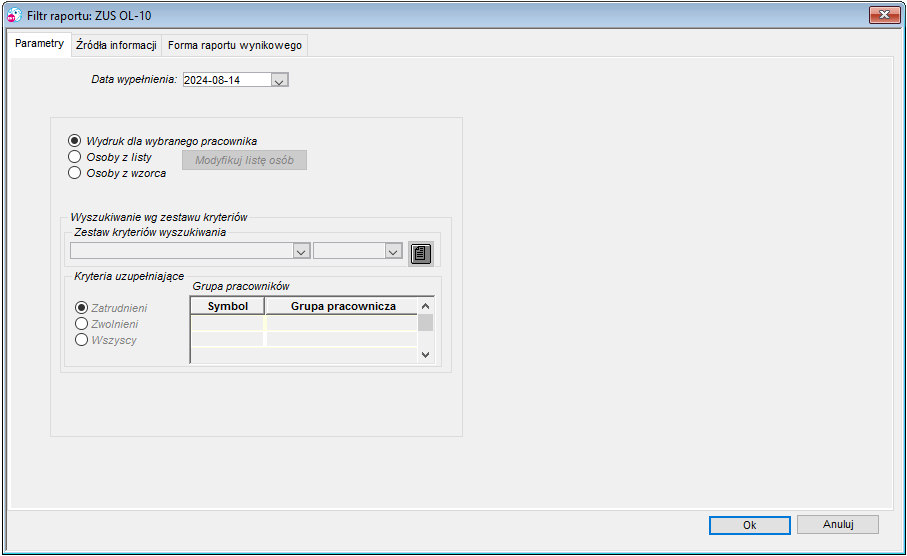Click the Grupa pracownicza column header
Screen dimensions: 907x556
[343, 306]
